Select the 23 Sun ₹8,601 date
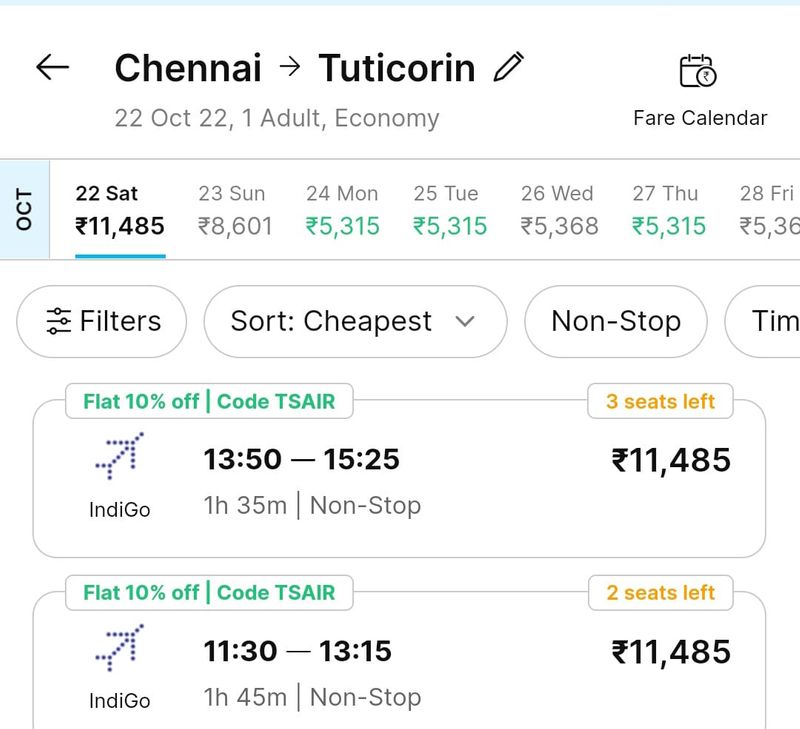 [x=235, y=211]
